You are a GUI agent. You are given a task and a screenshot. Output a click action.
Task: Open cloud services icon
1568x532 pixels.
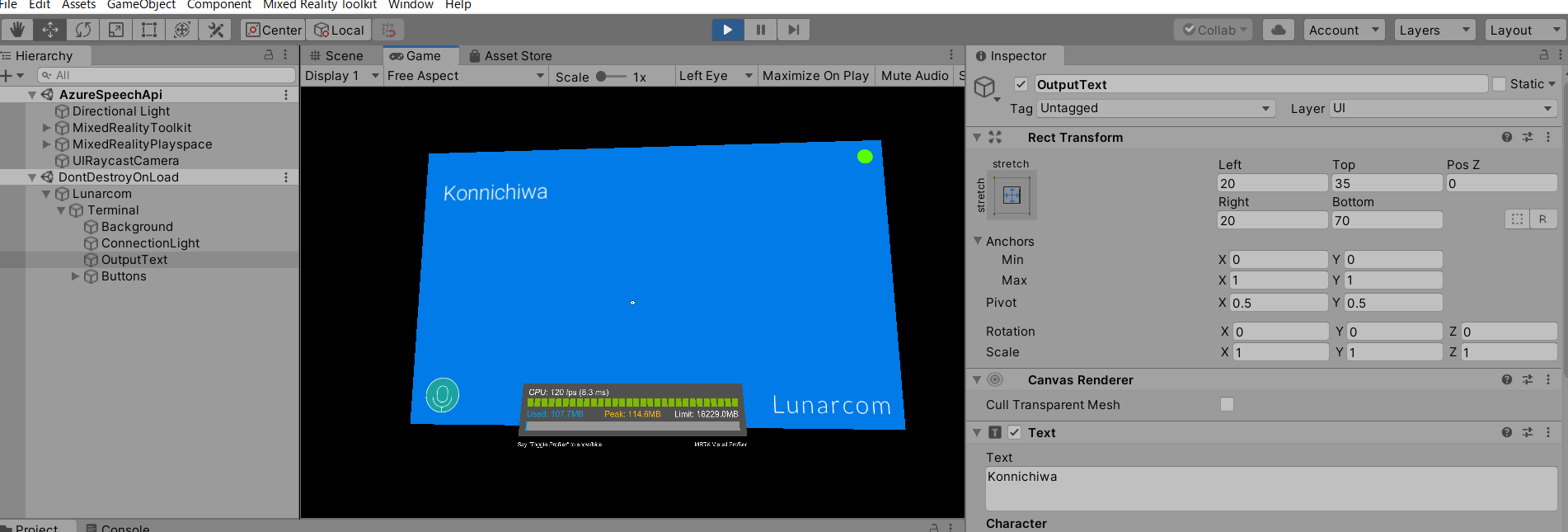point(1278,30)
